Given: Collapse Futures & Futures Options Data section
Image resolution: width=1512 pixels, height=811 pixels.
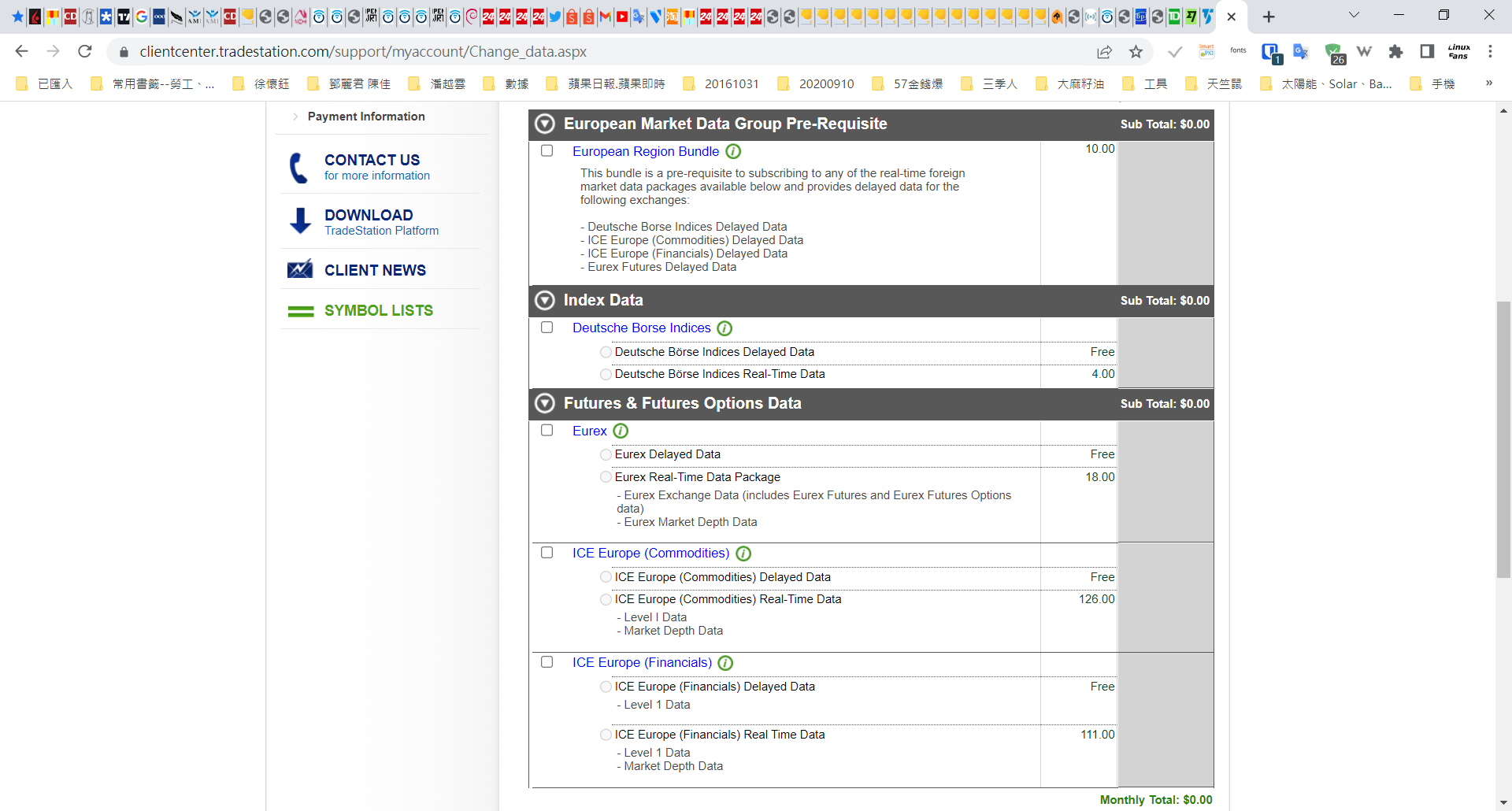Looking at the screenshot, I should coord(545,403).
